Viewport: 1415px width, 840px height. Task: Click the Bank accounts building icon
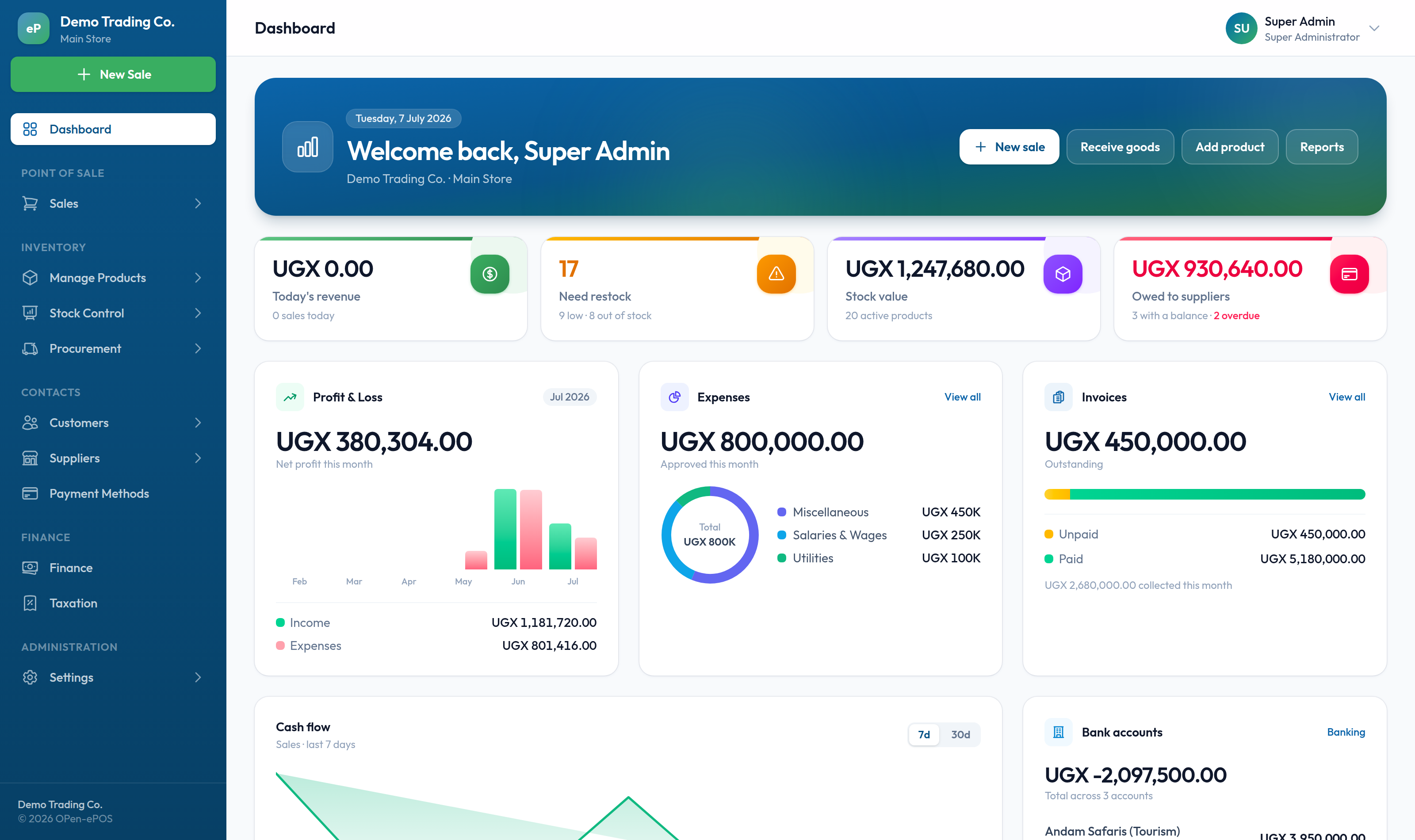point(1059,732)
